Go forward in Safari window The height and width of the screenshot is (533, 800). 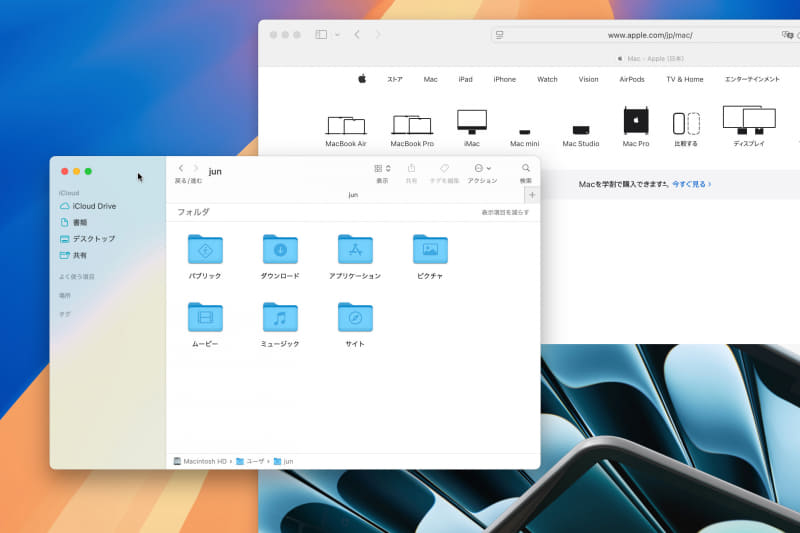coord(378,35)
